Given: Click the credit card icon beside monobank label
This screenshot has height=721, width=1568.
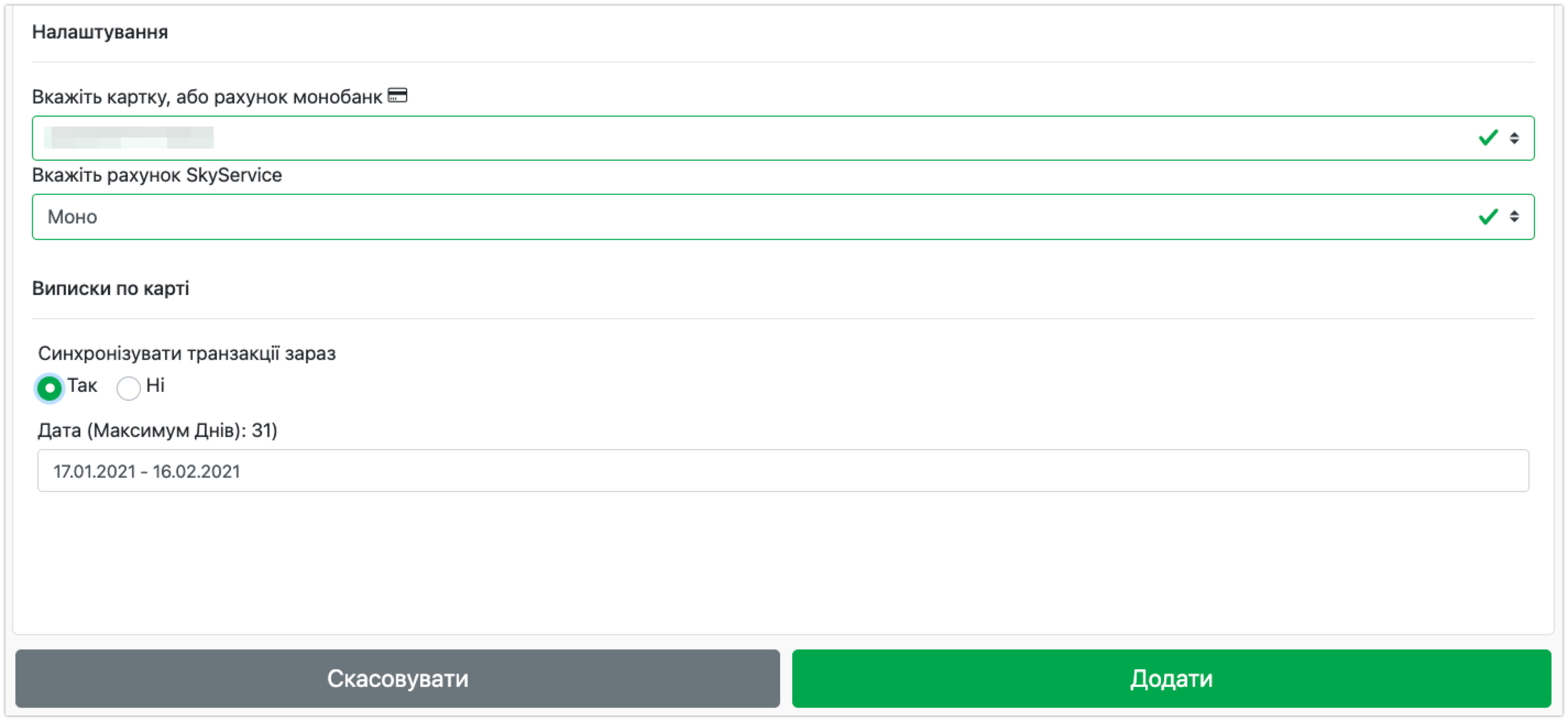Looking at the screenshot, I should (397, 96).
